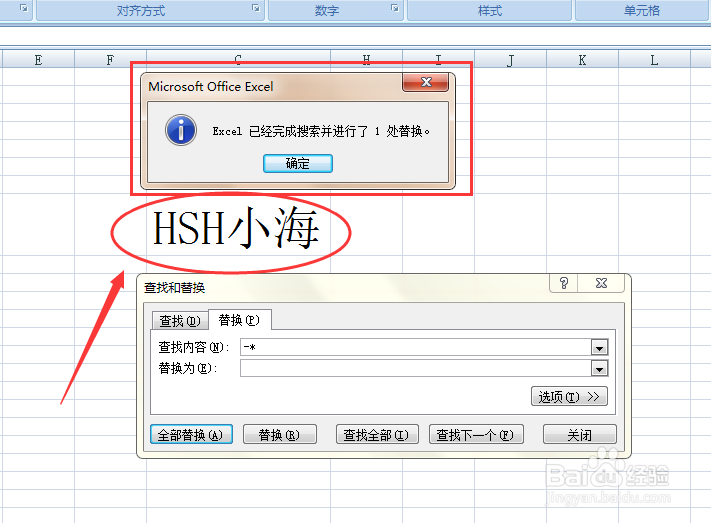This screenshot has height=523, width=711.
Task: Select column E header
Action: pos(38,59)
